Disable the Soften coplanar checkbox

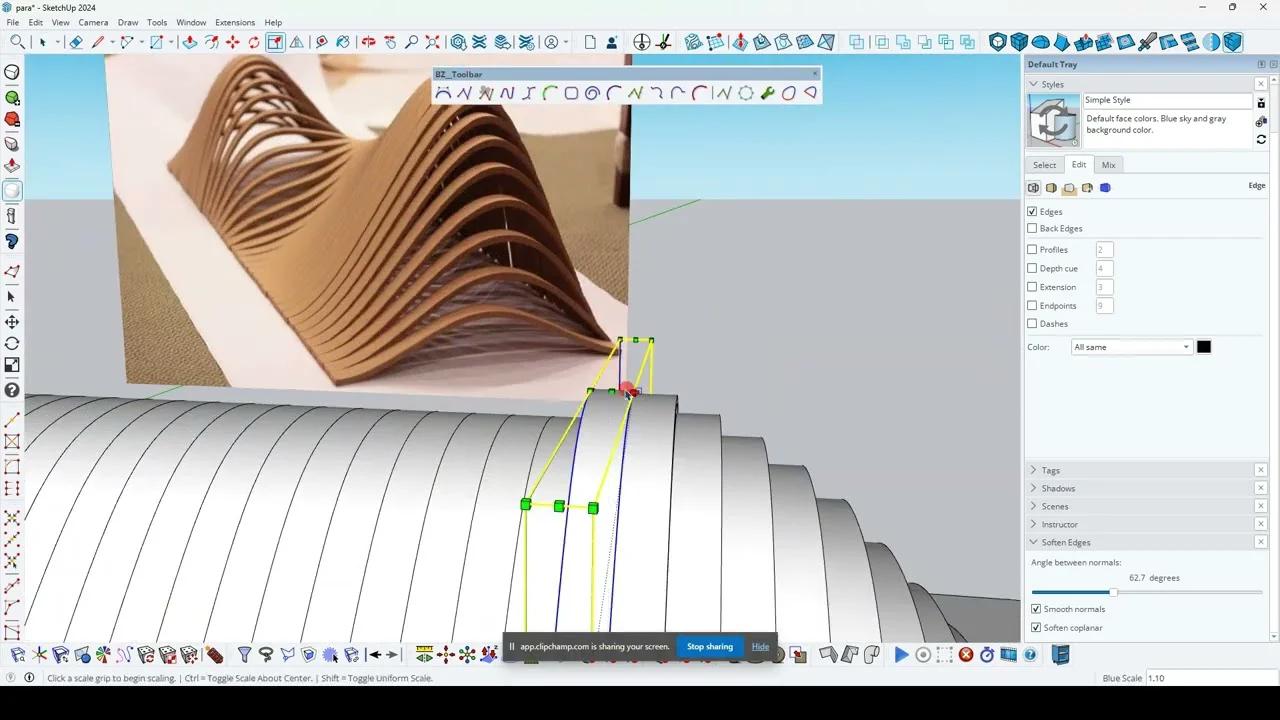coord(1036,627)
